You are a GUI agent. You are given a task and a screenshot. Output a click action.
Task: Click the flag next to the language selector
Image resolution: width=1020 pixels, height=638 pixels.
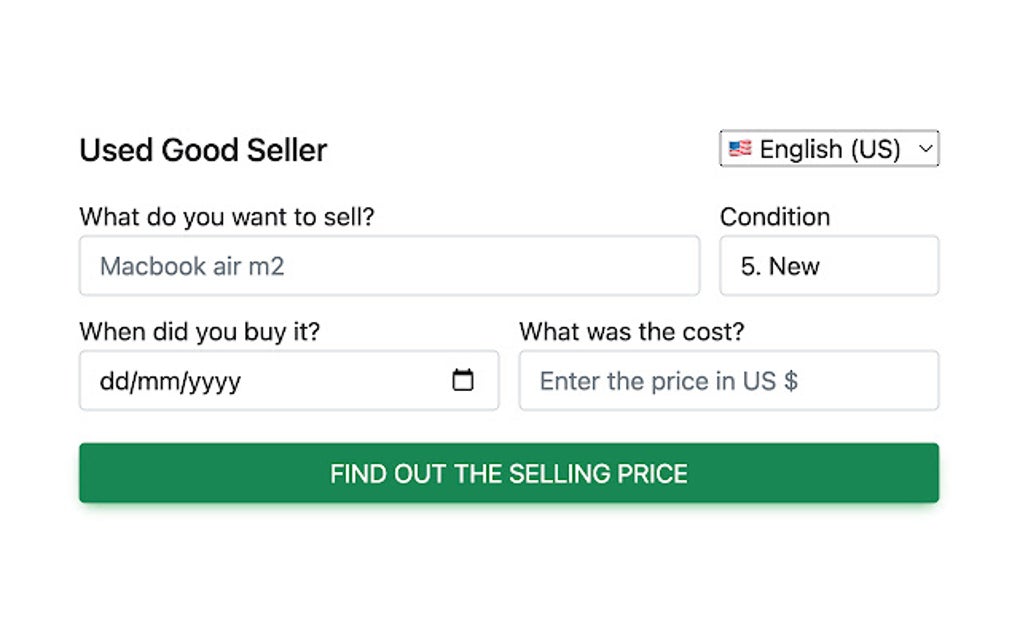pyautogui.click(x=740, y=148)
